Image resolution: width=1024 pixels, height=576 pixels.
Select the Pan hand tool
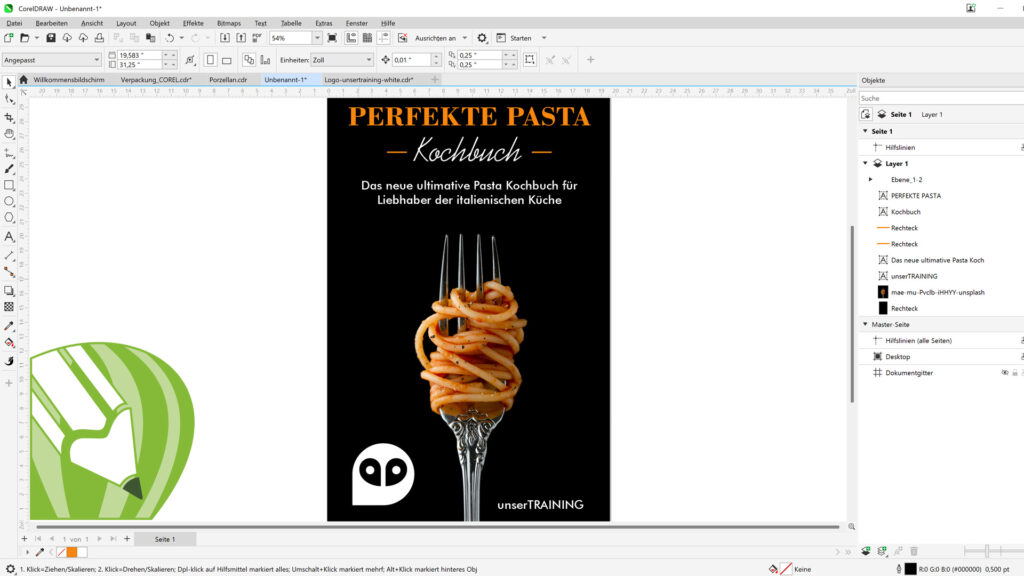point(9,134)
